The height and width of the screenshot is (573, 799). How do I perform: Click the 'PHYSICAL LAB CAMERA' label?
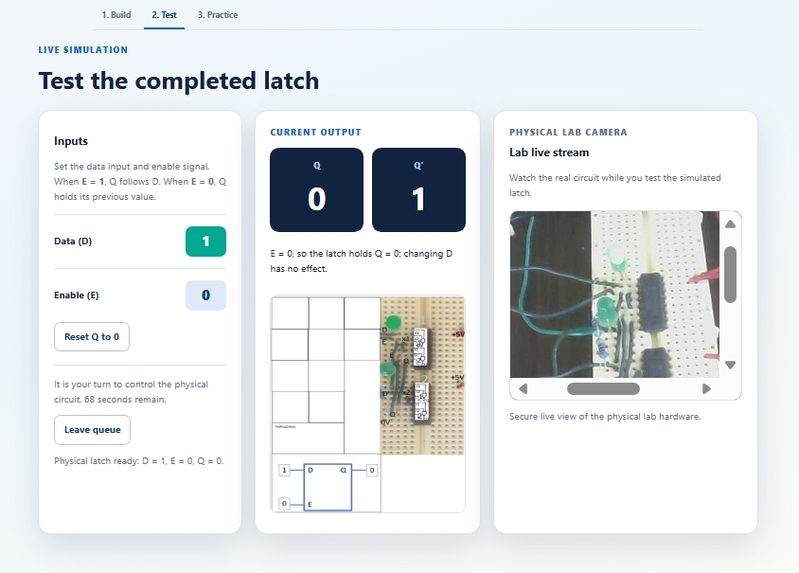(568, 132)
